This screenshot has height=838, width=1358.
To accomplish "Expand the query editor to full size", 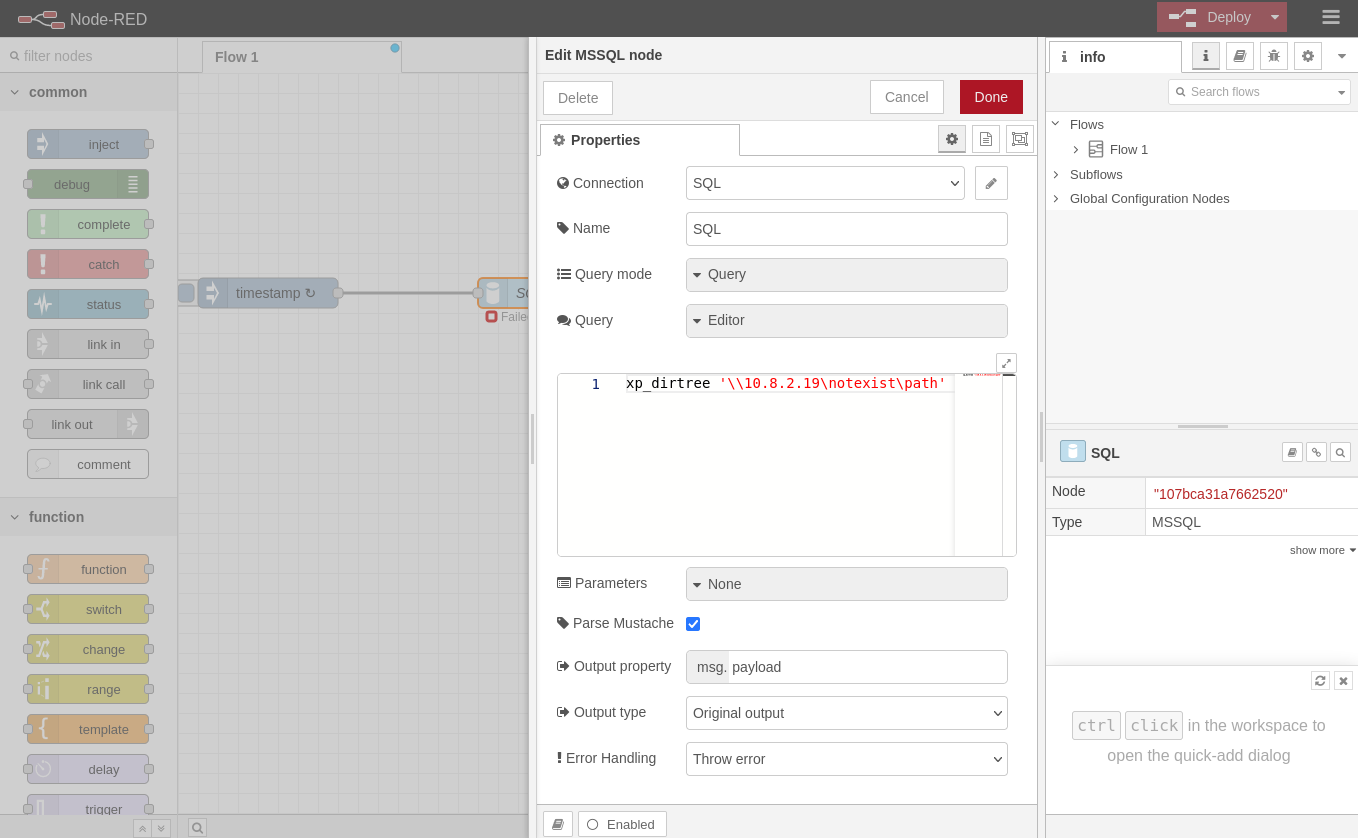I will [x=1006, y=363].
